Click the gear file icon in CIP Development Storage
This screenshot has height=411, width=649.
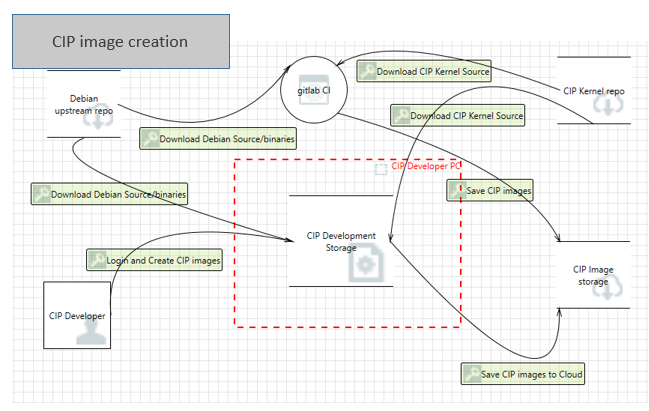(366, 263)
